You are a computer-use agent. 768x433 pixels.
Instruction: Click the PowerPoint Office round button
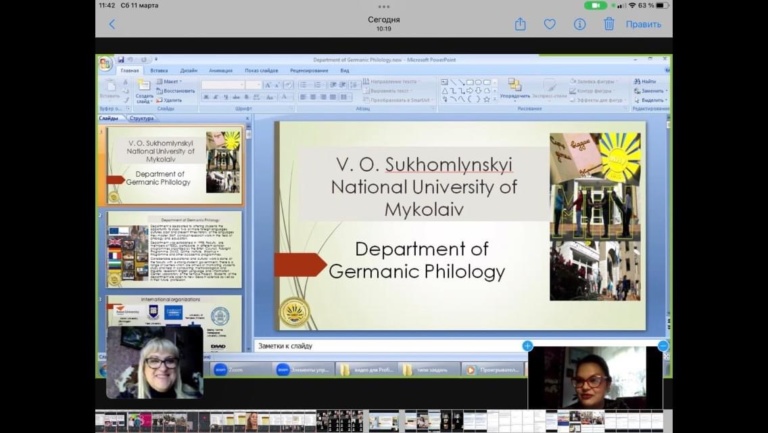click(106, 64)
